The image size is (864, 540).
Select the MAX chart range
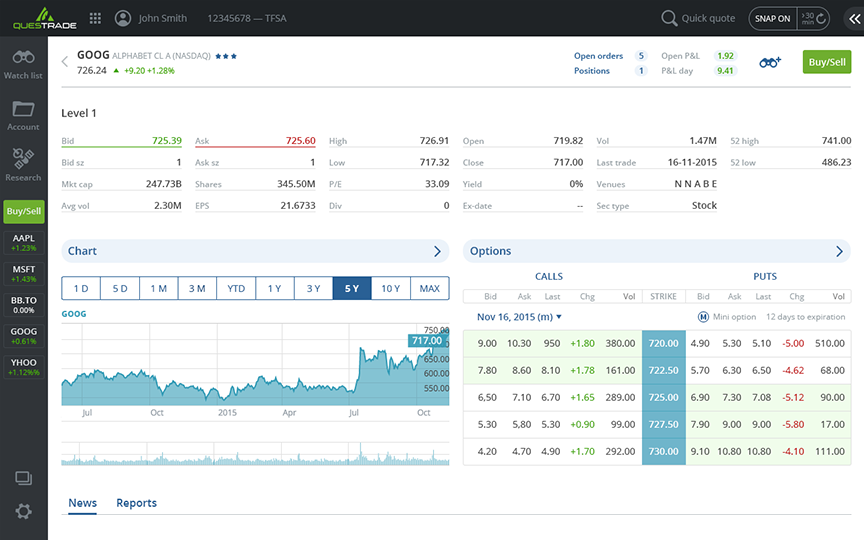[430, 288]
